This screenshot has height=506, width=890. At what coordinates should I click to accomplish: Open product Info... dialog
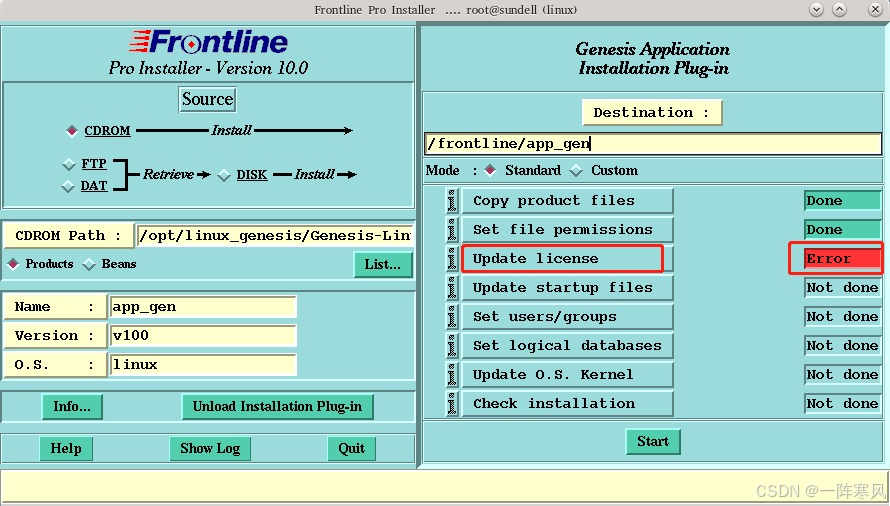(72, 407)
